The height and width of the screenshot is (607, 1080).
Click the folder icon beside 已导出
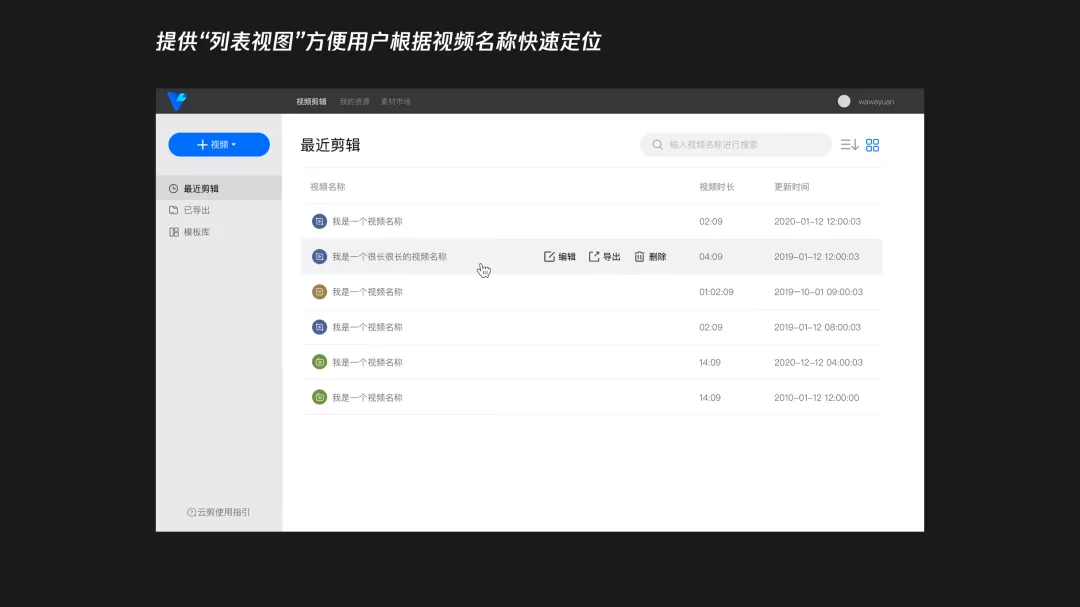174,210
